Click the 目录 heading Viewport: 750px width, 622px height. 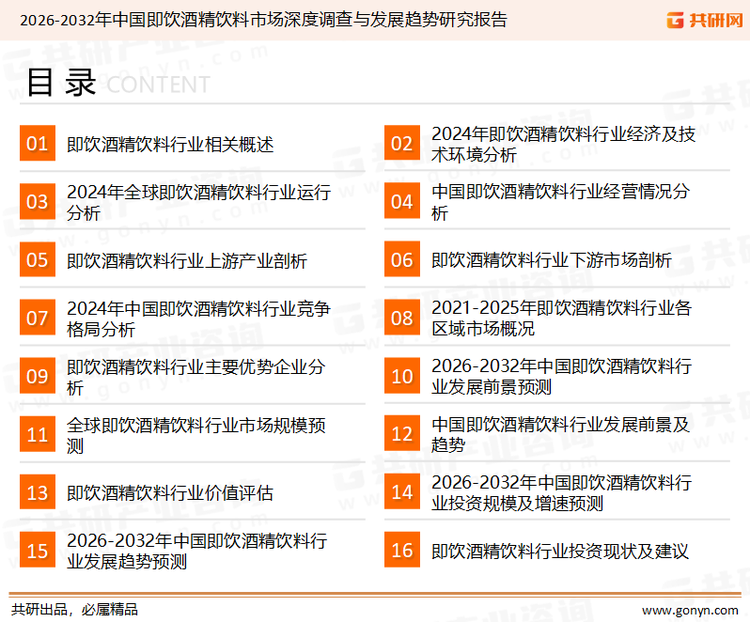(x=61, y=83)
